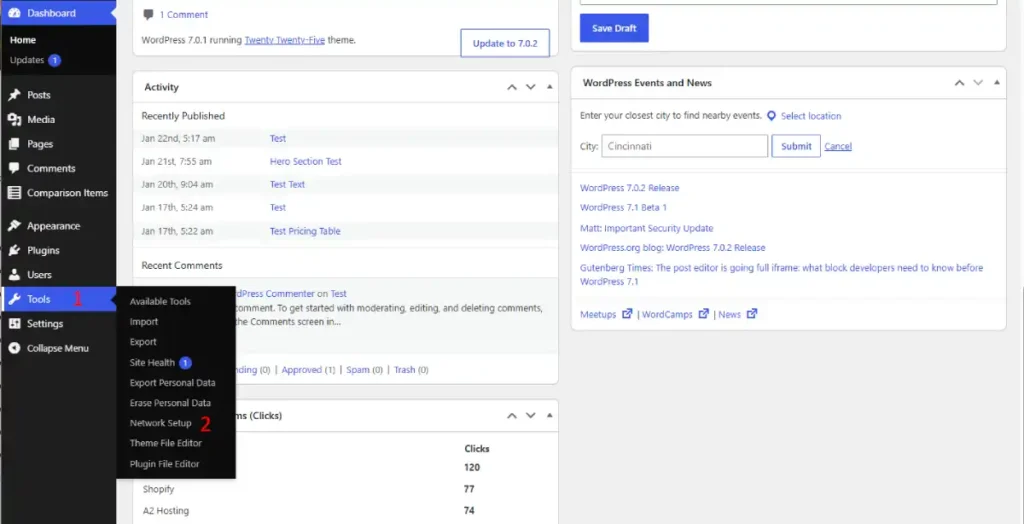Image resolution: width=1024 pixels, height=524 pixels.
Task: Filter comments by Approved
Action: point(301,370)
